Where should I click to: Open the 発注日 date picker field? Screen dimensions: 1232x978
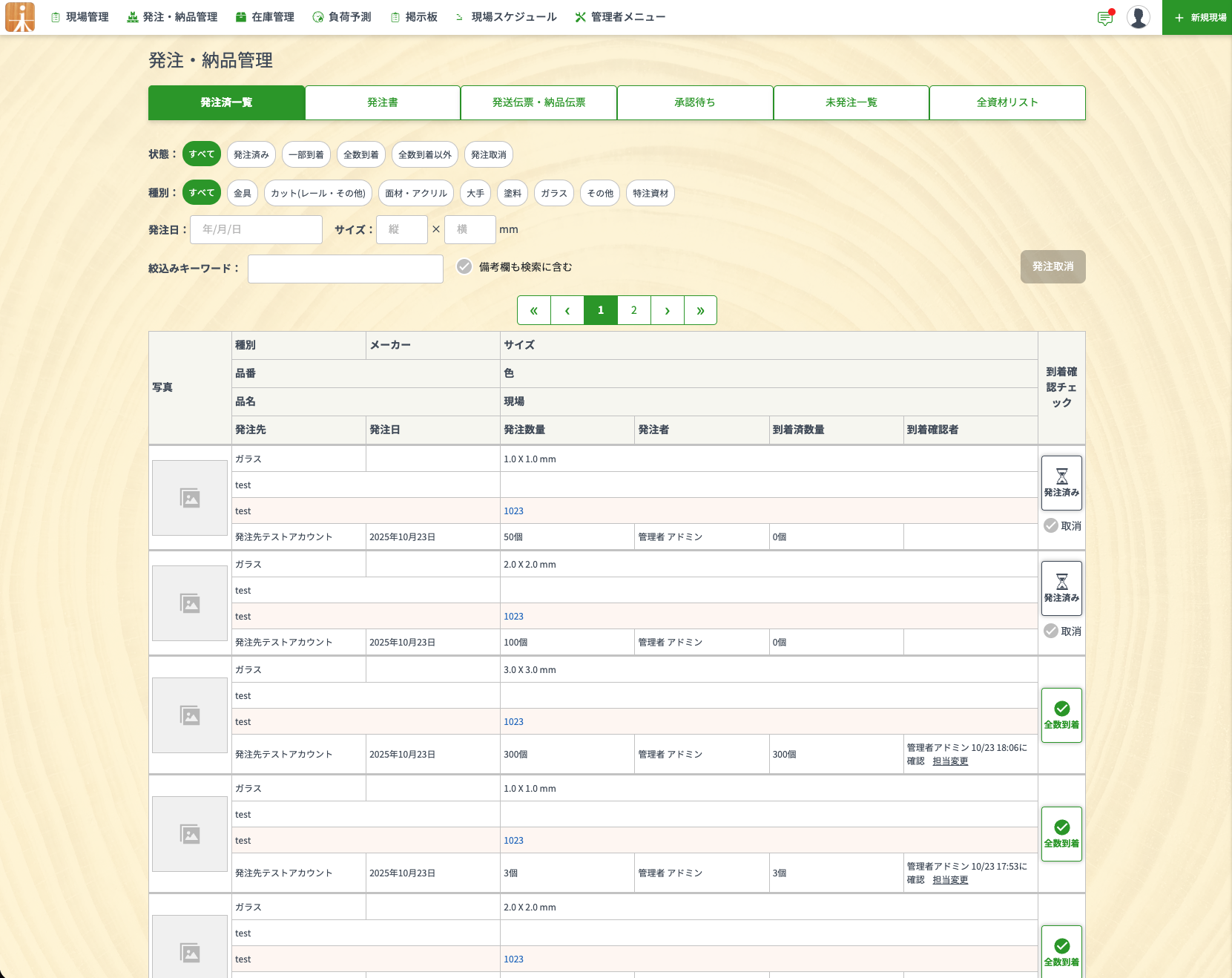coord(256,229)
